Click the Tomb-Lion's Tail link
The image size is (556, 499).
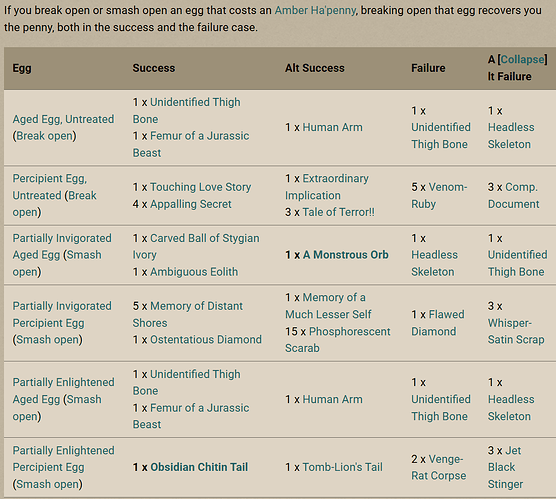(x=343, y=467)
